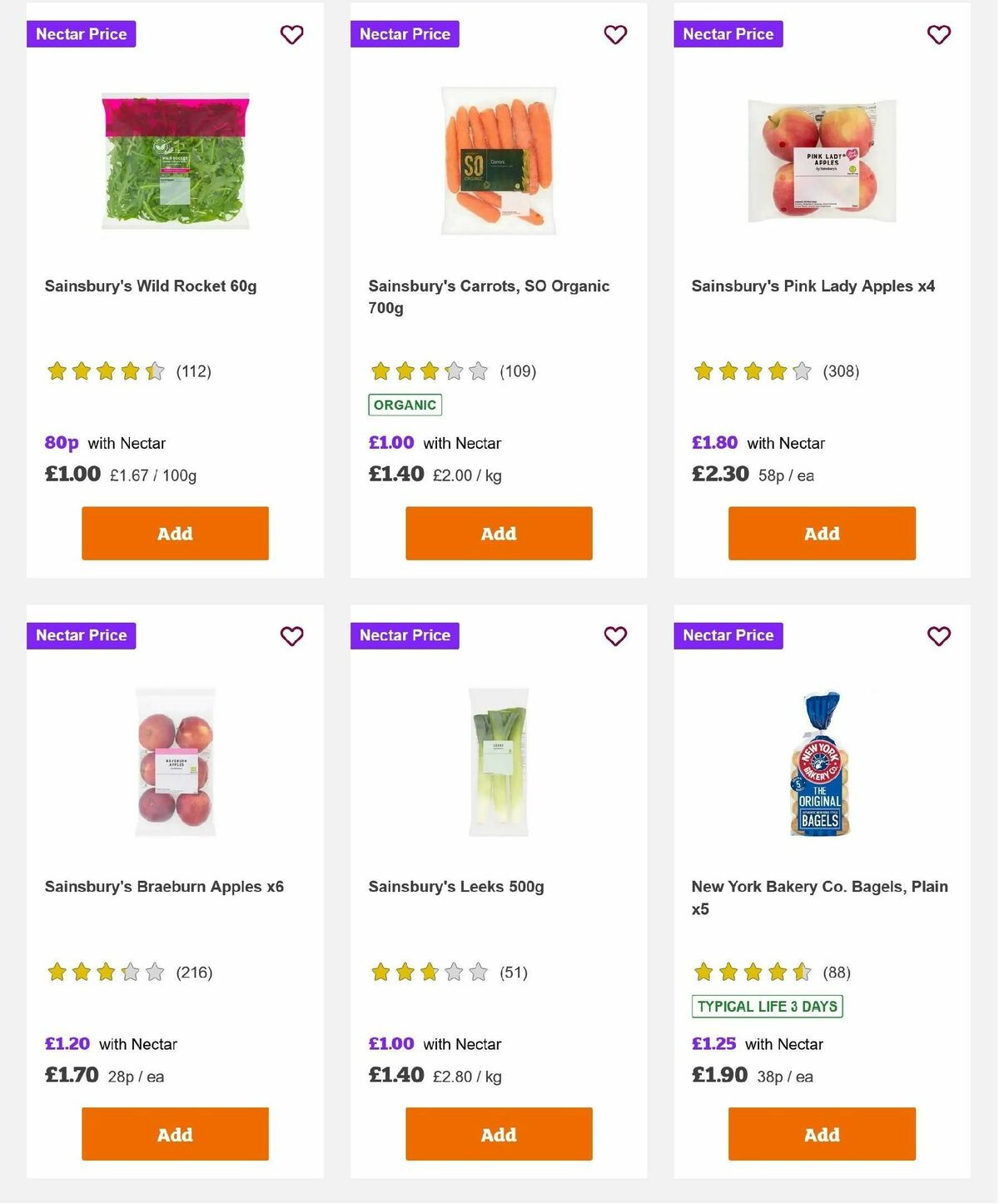Select the TYPICAL LIFE 3 DAYS badge
This screenshot has height=1204, width=999.
tap(768, 1006)
